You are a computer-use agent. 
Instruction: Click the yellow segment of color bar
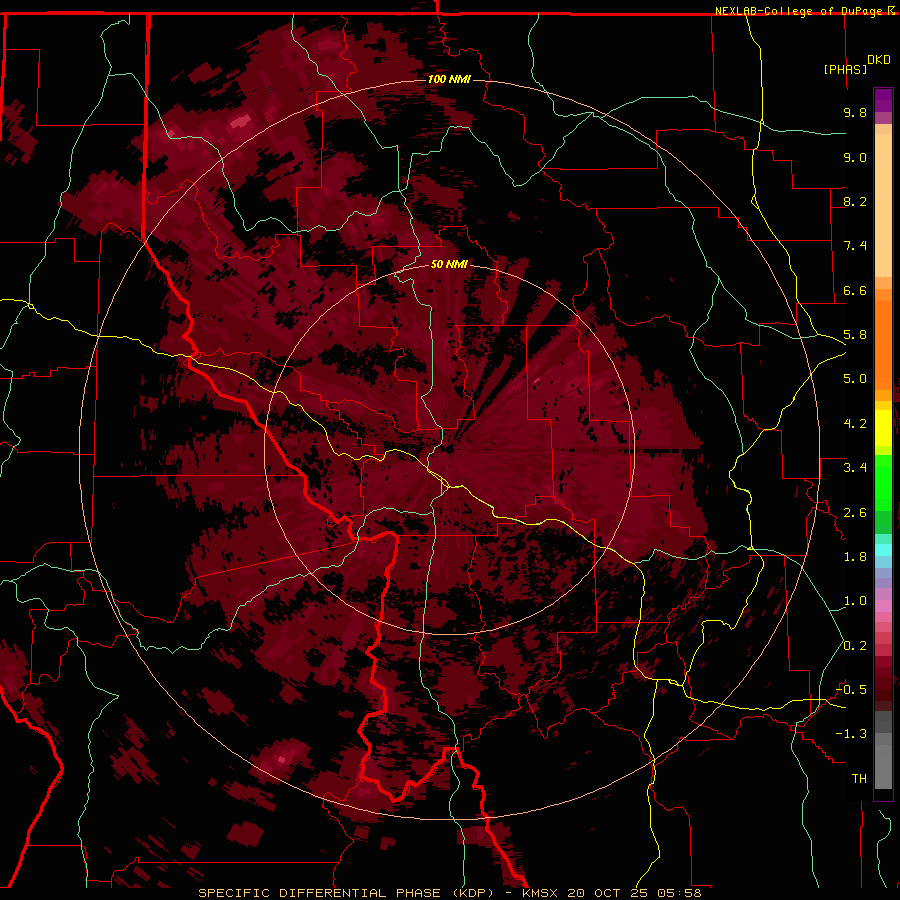click(x=883, y=427)
